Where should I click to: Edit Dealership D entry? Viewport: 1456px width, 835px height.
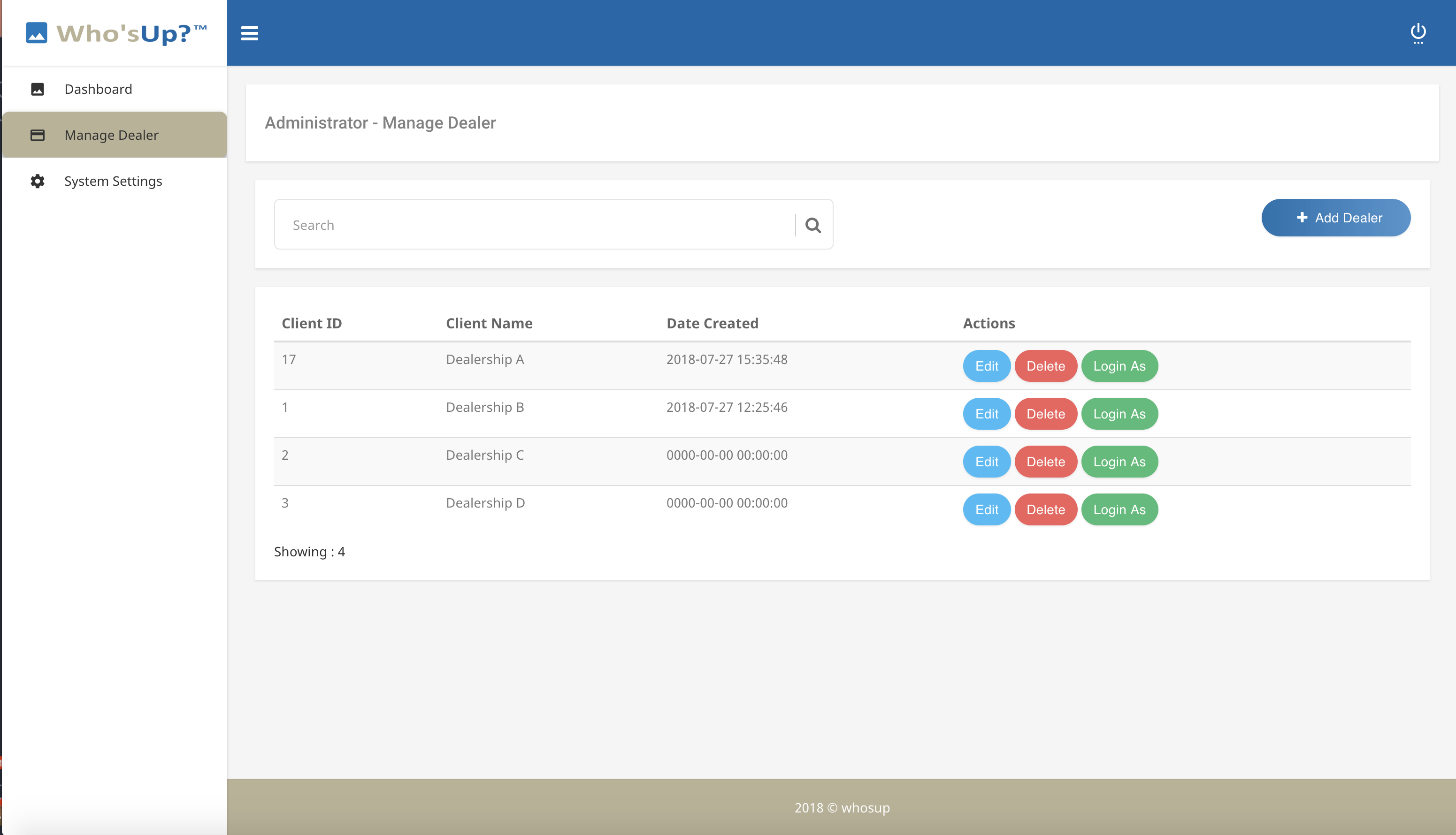pyautogui.click(x=986, y=509)
